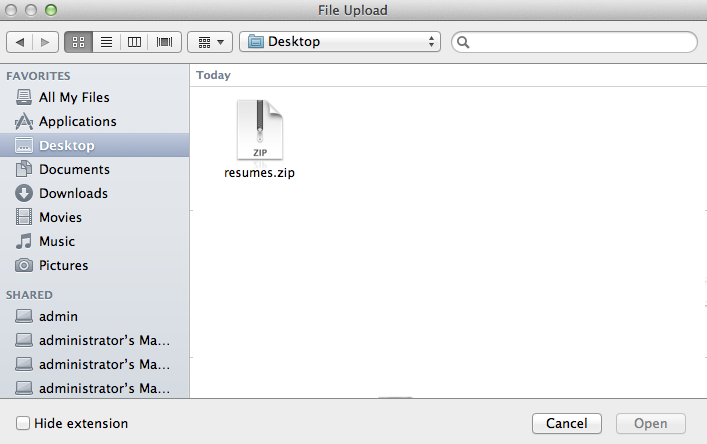Screen dimensions: 707x444
Task: Click the Applications sidebar icon
Action: 24,121
